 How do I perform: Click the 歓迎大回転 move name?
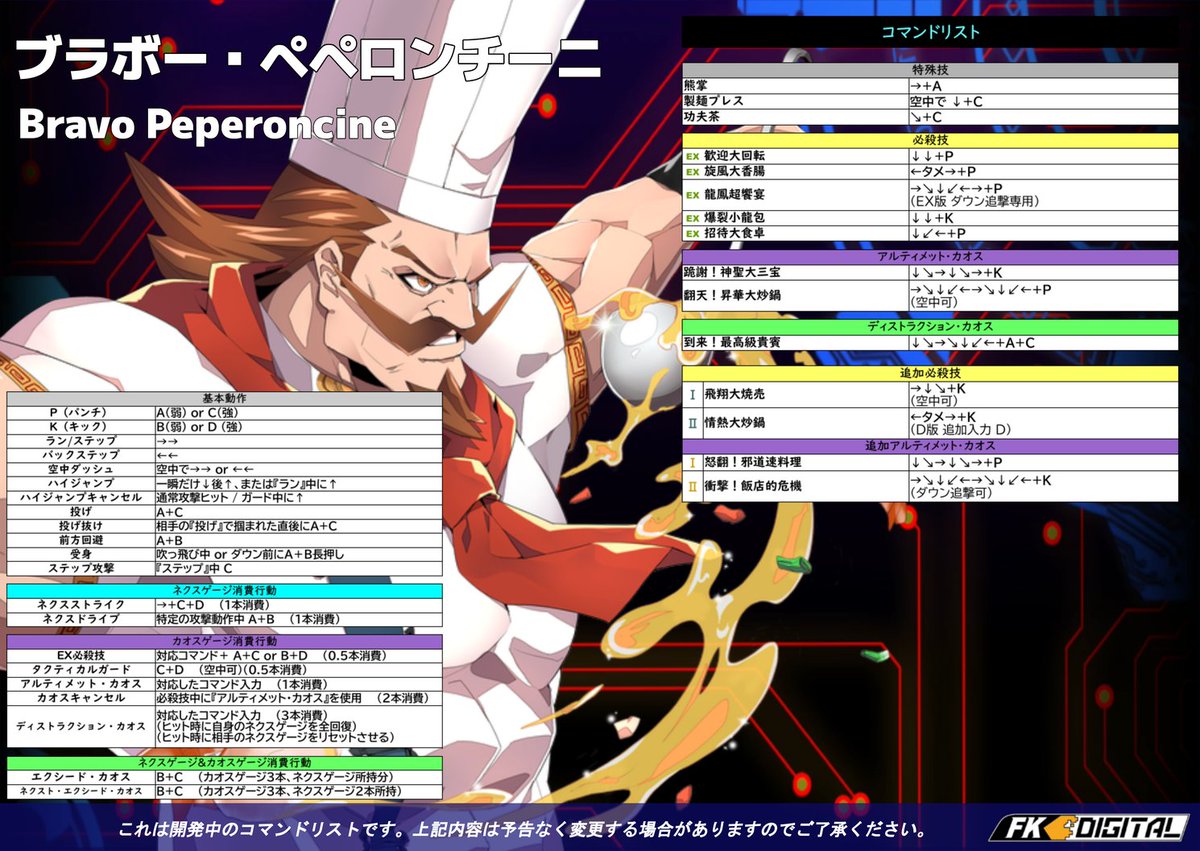(x=735, y=157)
